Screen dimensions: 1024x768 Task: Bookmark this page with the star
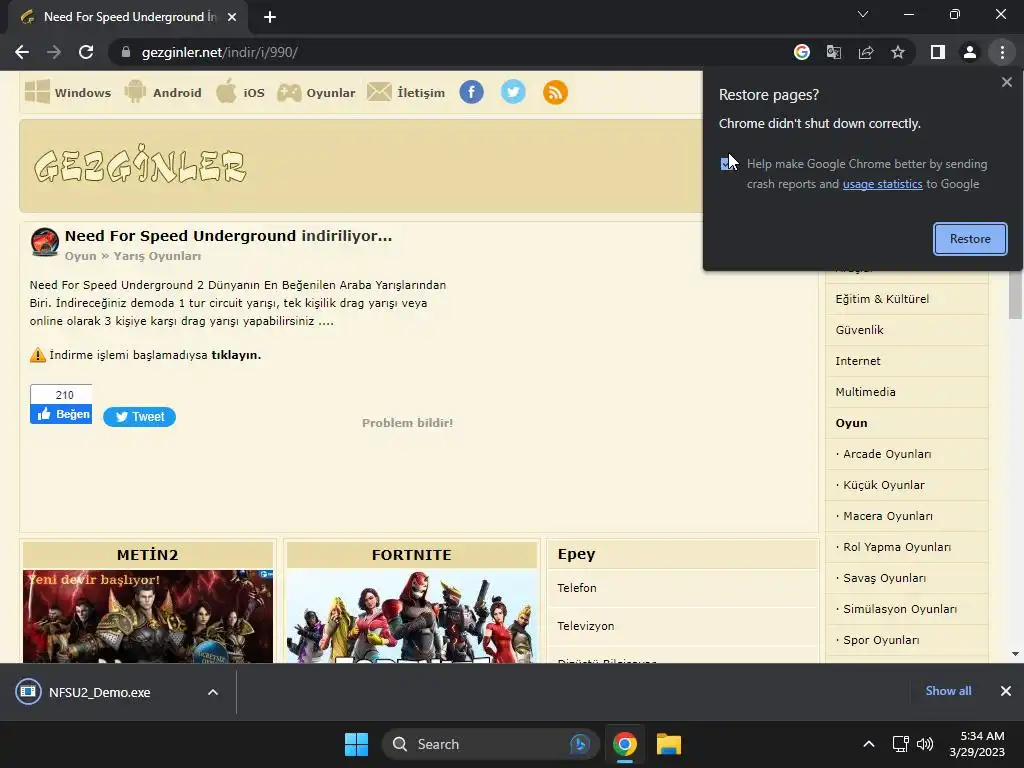click(898, 52)
